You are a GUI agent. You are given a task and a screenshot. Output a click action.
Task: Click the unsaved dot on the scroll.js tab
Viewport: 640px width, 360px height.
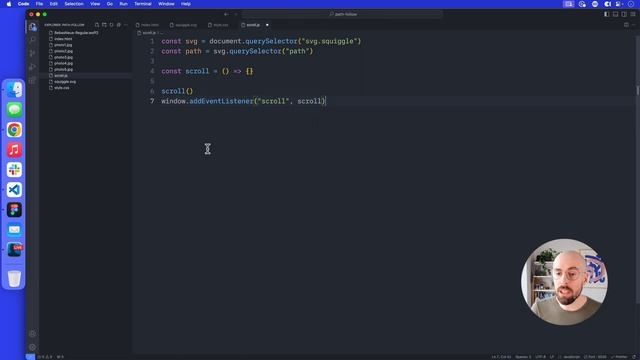[267, 25]
